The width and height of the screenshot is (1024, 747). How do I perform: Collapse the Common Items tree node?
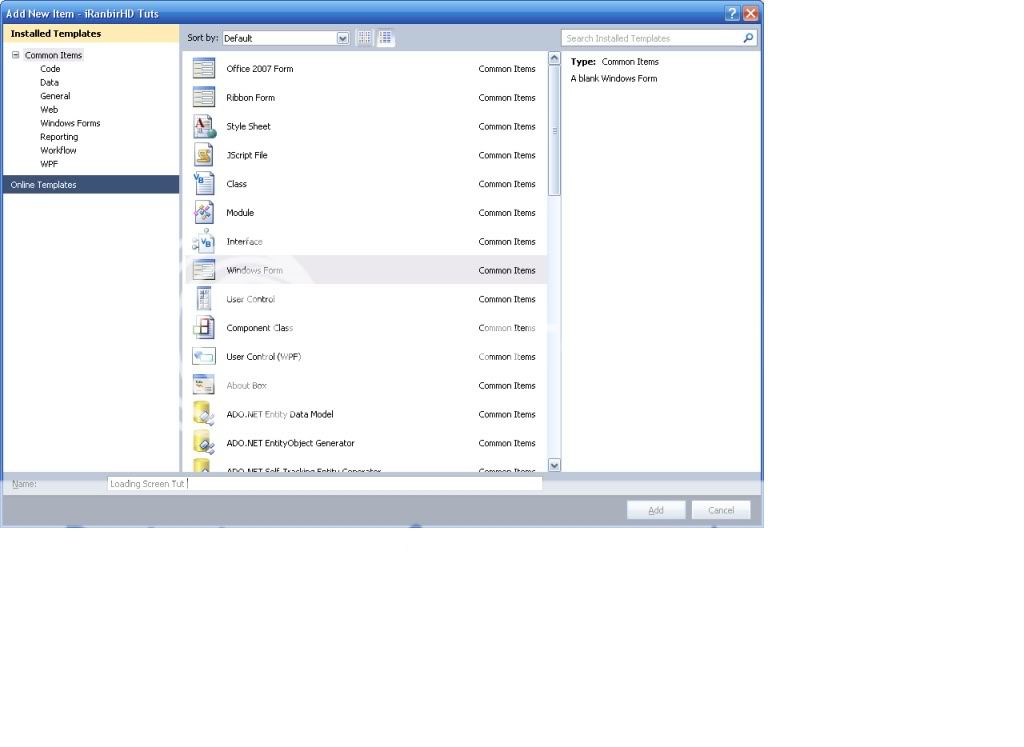[16, 55]
